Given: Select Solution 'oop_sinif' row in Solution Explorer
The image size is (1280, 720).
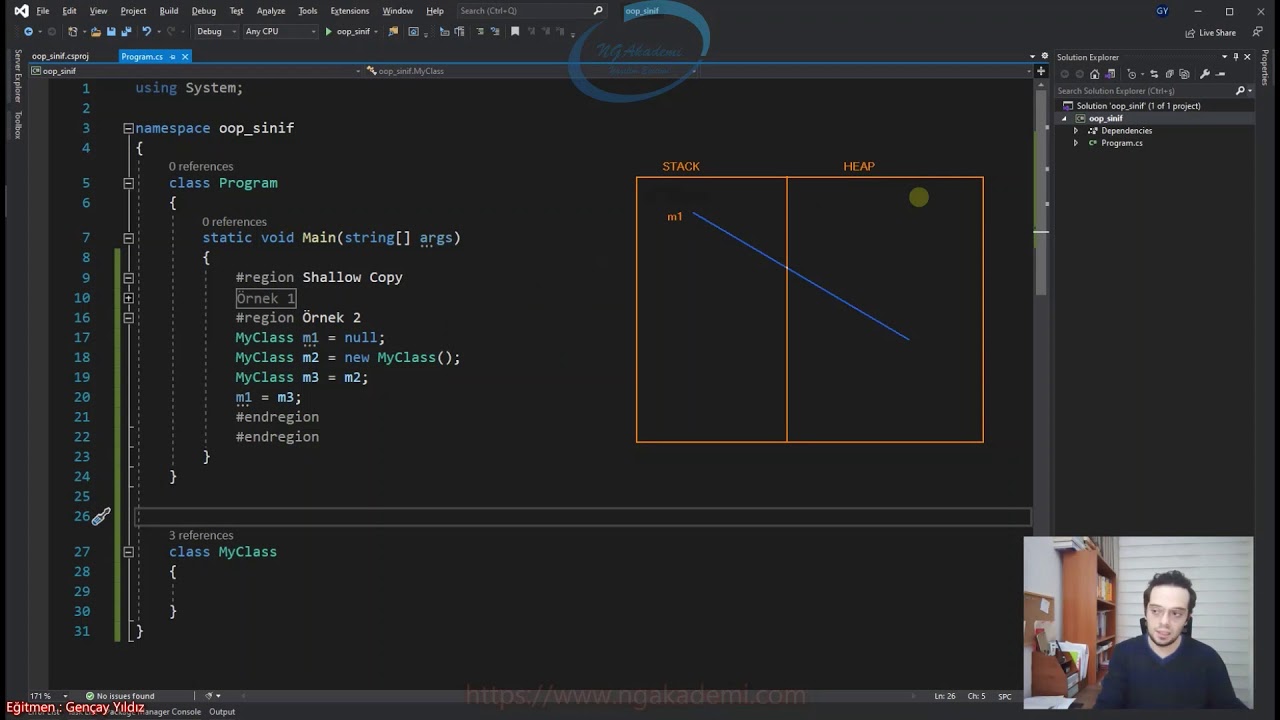Looking at the screenshot, I should 1155,106.
